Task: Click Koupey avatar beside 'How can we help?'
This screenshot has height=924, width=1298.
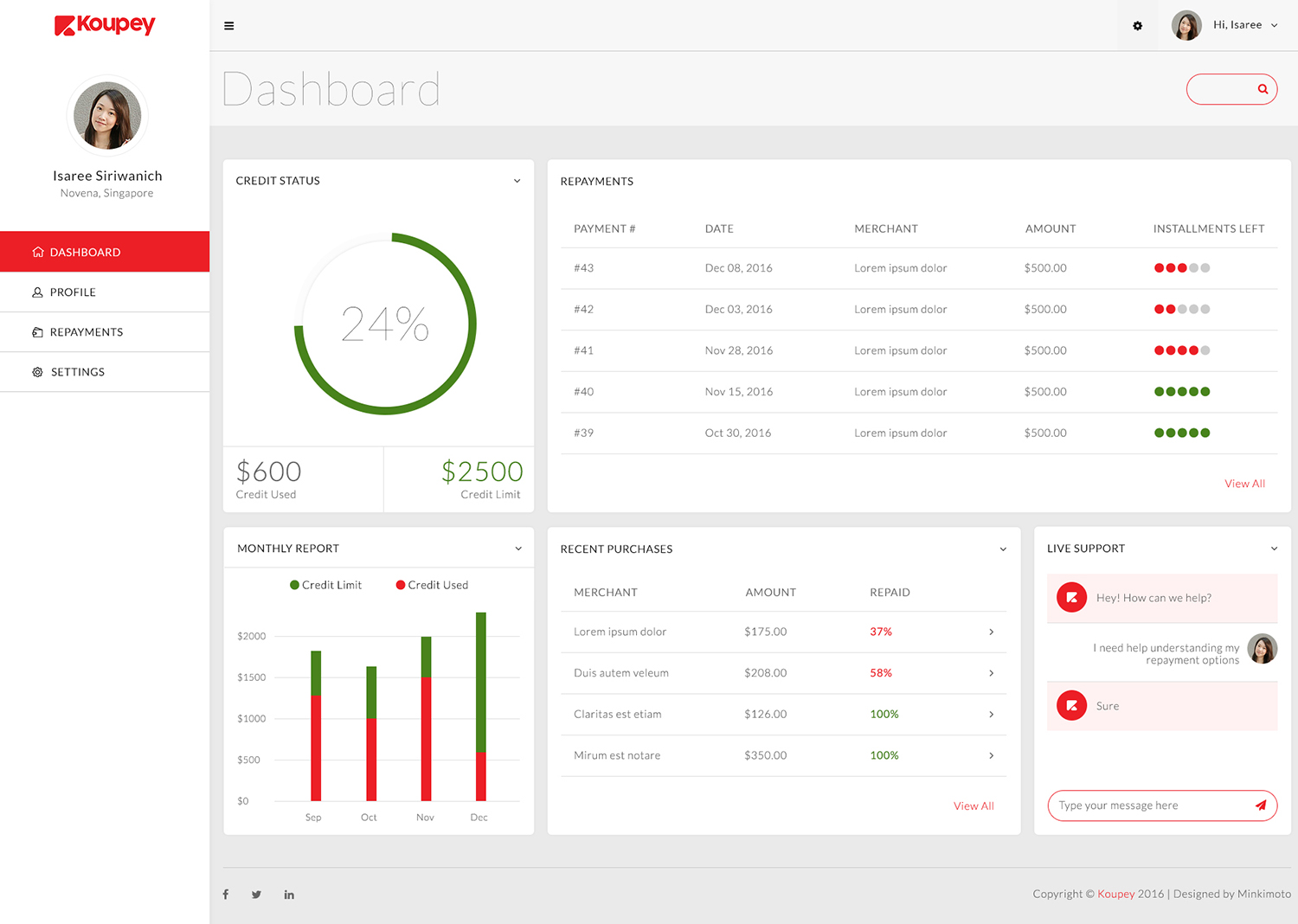Action: click(1071, 598)
